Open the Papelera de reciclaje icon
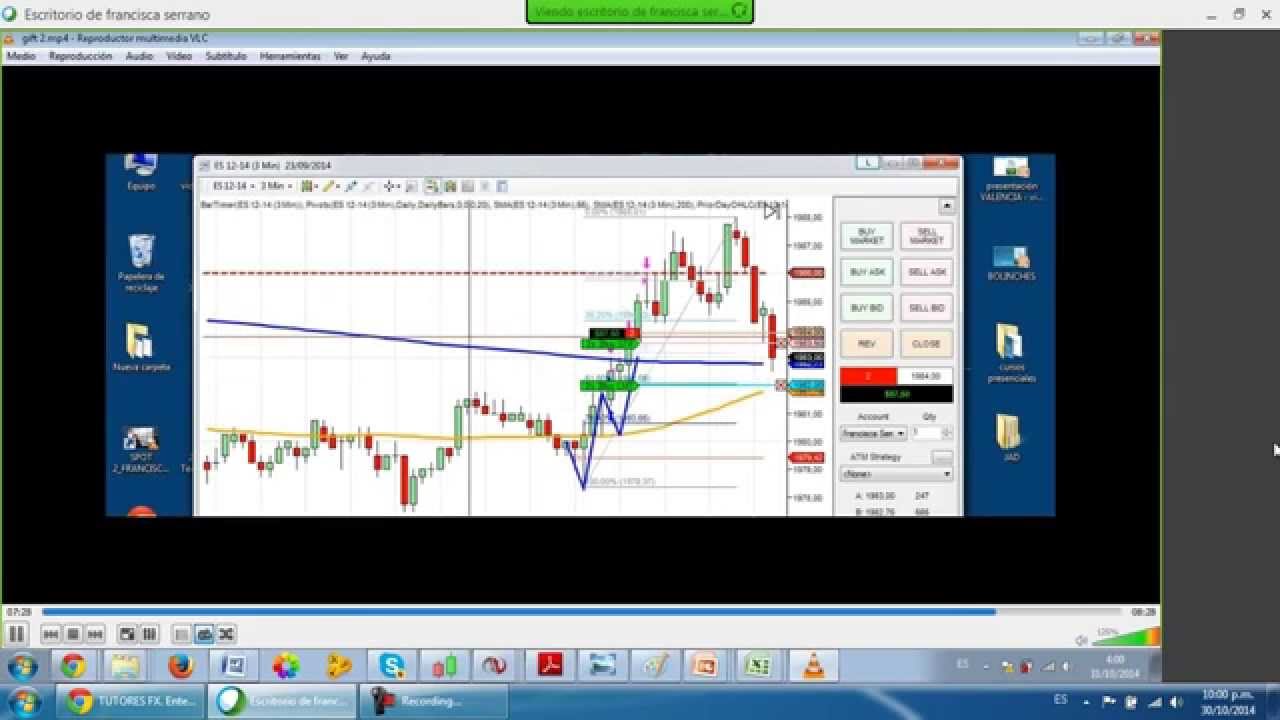This screenshot has height=720, width=1280. pos(141,263)
